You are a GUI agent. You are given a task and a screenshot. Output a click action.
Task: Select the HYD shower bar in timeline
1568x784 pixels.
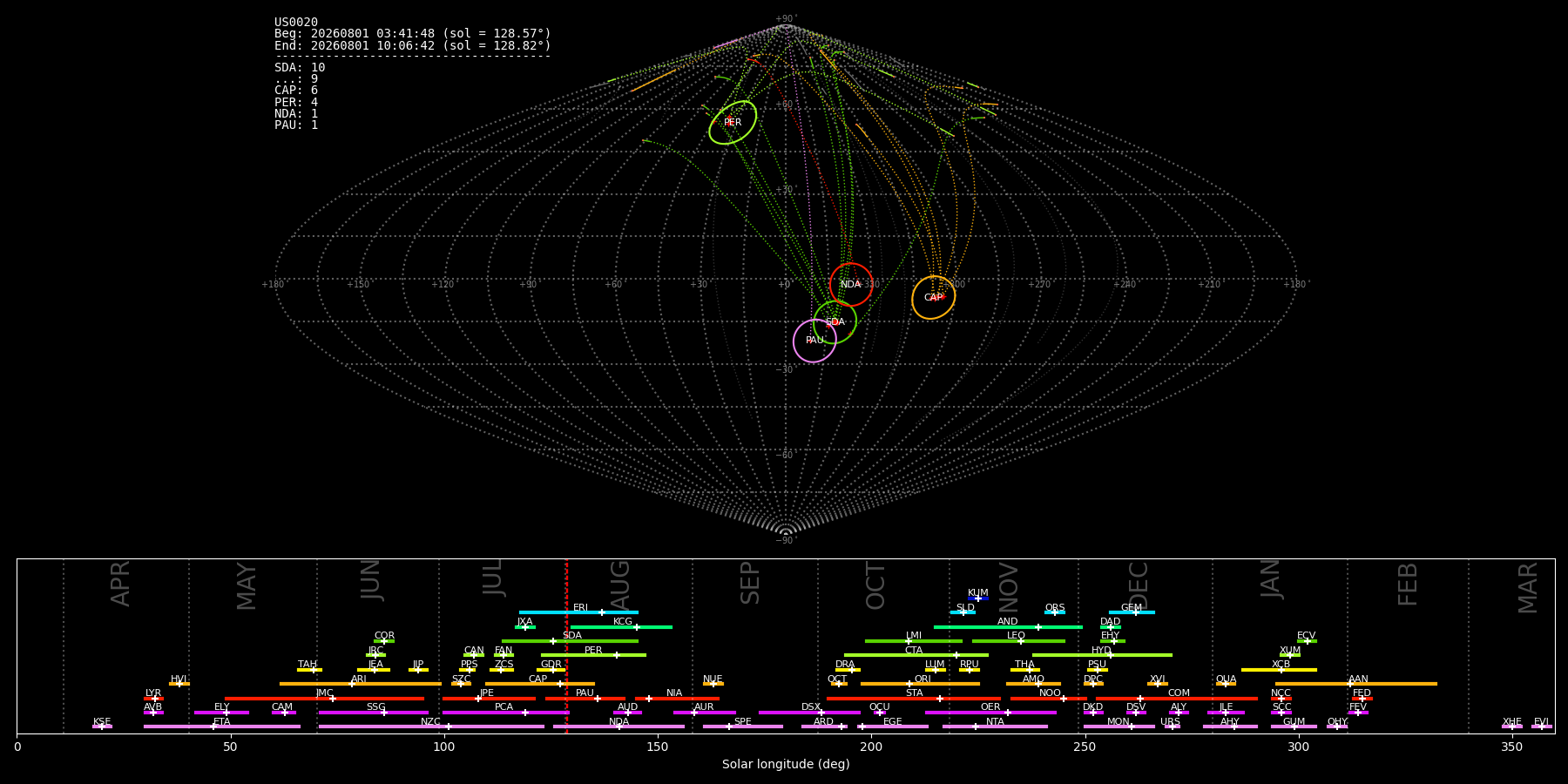(1102, 655)
